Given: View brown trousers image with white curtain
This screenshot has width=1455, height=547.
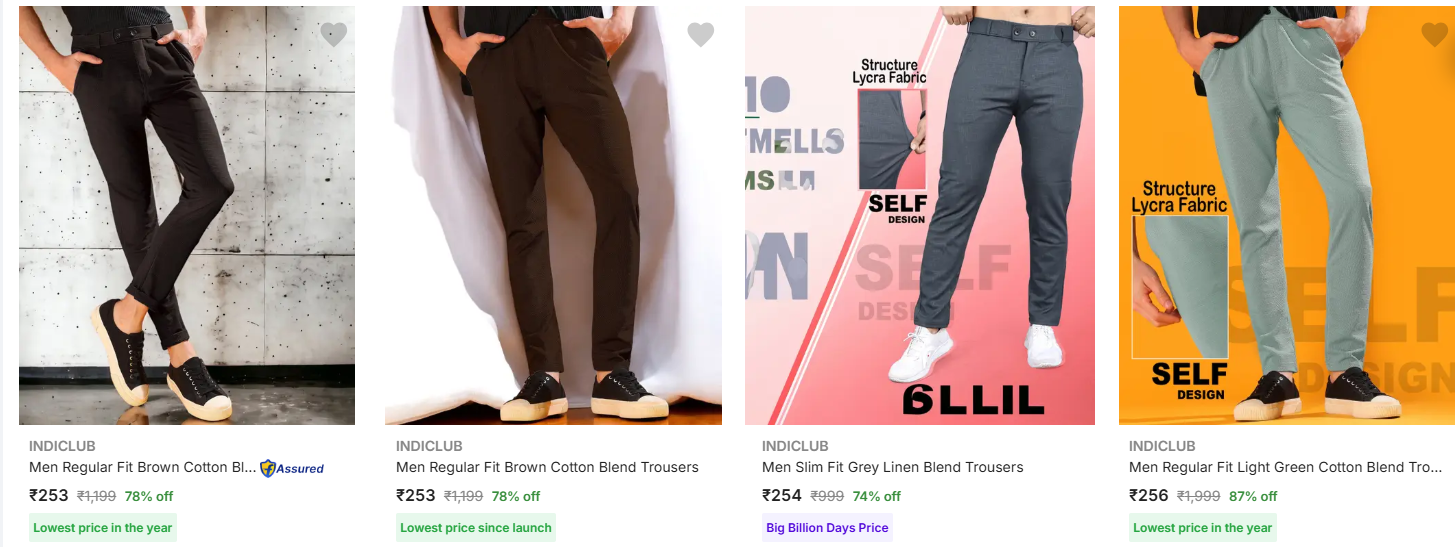Looking at the screenshot, I should (553, 215).
